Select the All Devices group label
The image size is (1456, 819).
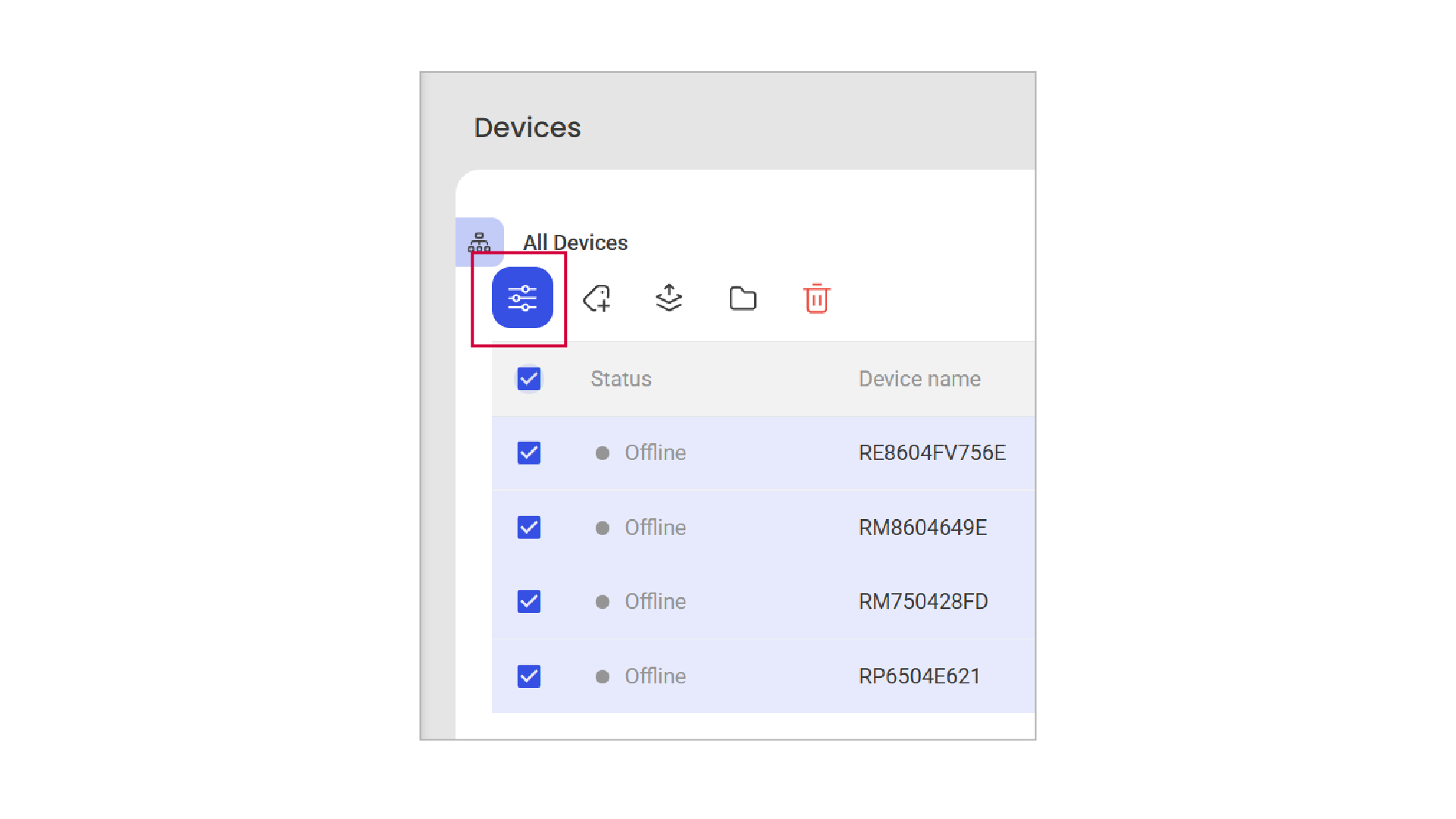point(575,242)
